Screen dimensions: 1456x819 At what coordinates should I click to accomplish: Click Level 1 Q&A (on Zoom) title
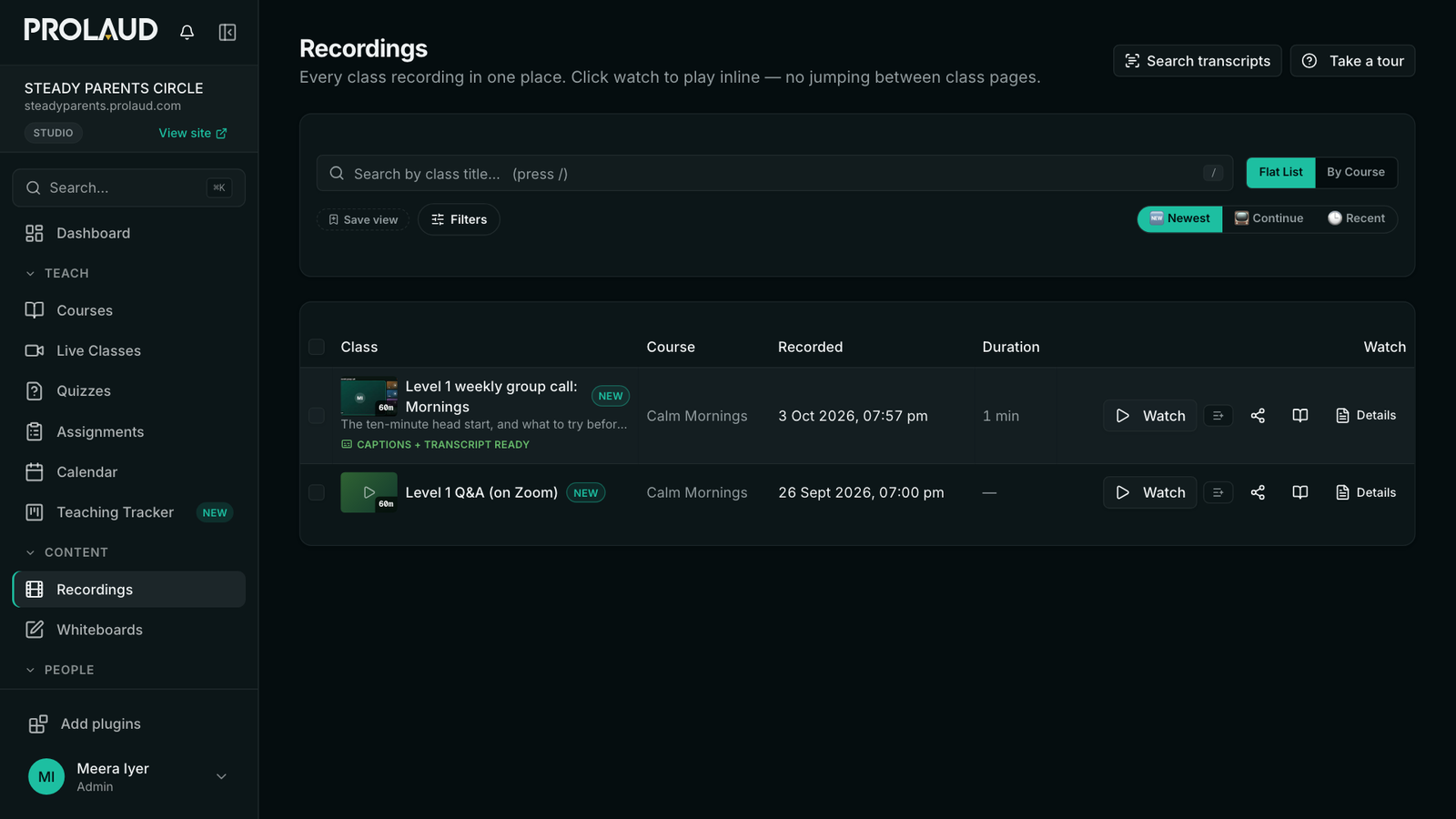tap(481, 492)
